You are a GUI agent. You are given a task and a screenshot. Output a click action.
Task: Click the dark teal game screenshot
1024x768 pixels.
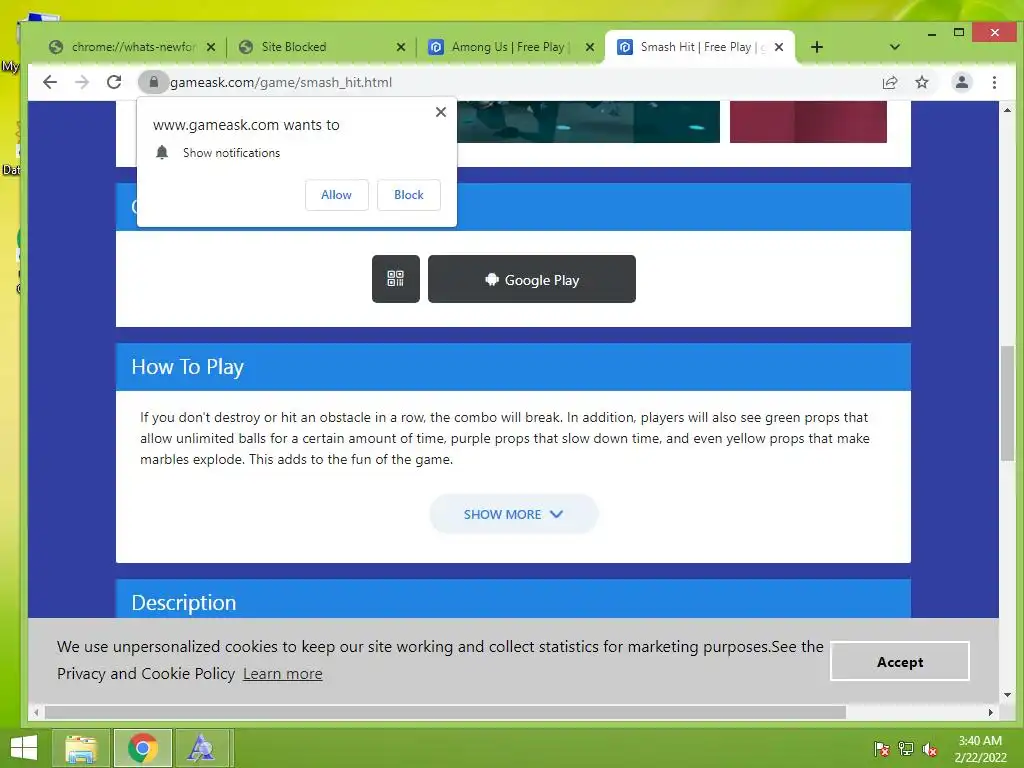[x=588, y=122]
